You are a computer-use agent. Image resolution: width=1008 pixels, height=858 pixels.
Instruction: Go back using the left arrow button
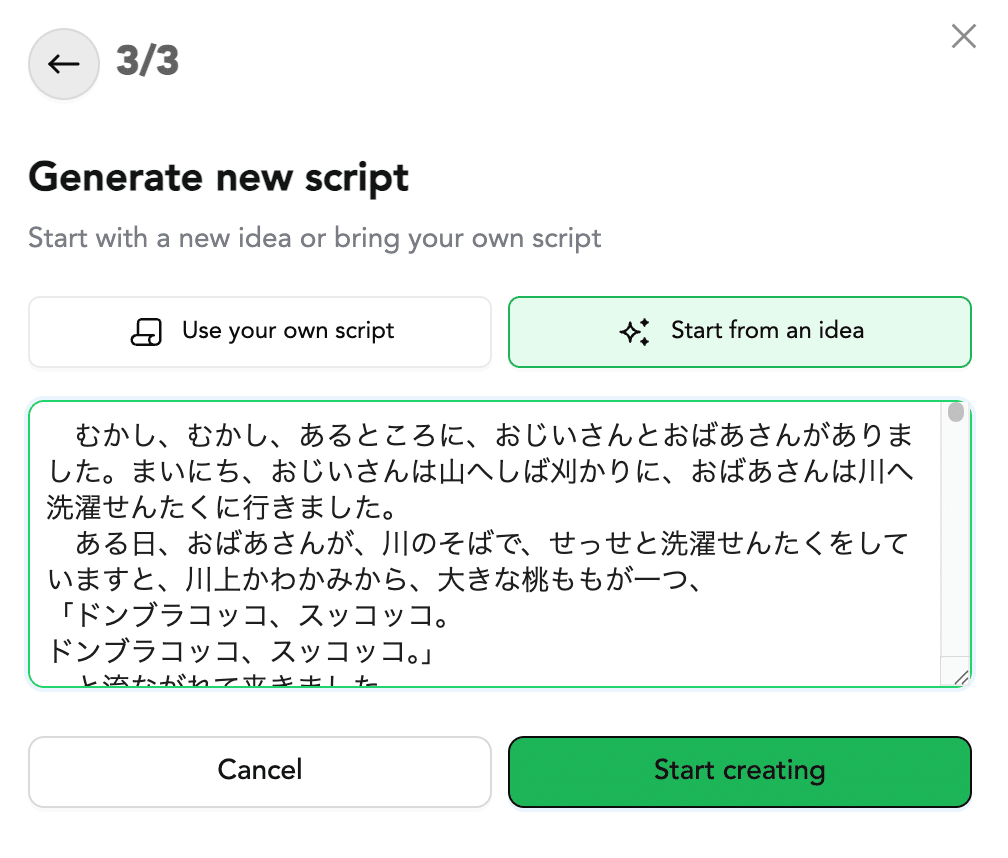(x=64, y=64)
